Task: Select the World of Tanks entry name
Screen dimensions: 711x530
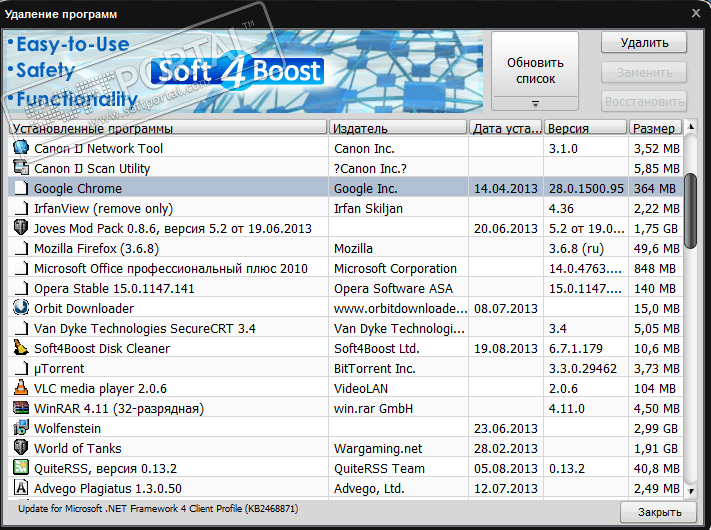Action: point(78,448)
